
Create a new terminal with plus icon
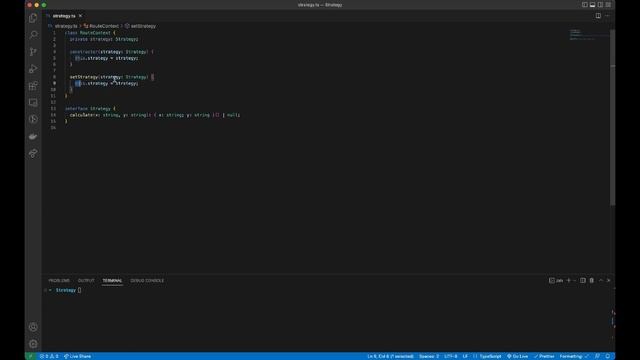(x=569, y=280)
